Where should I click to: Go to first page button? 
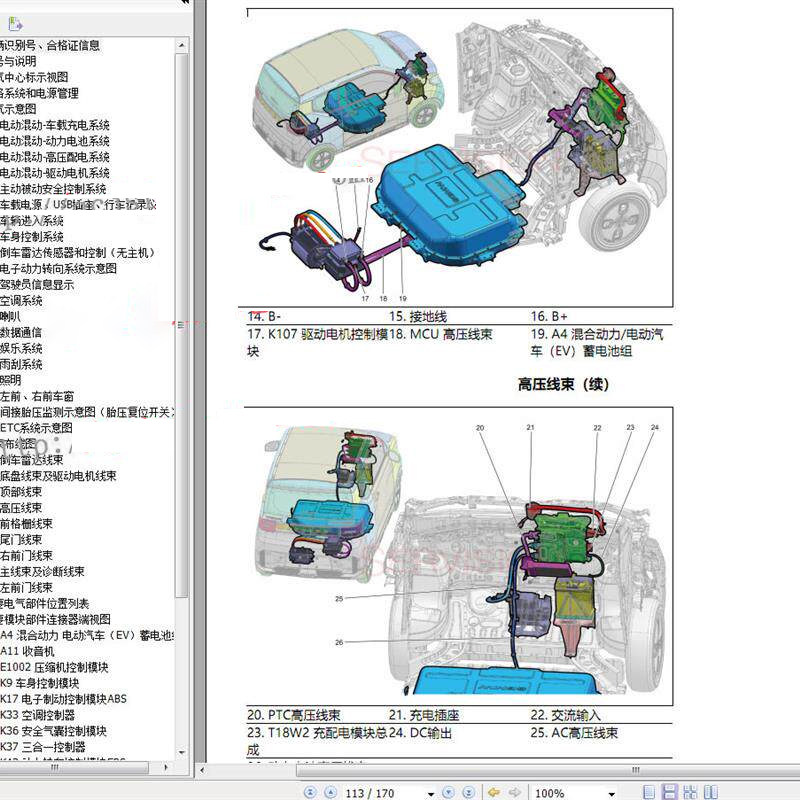(x=310, y=792)
